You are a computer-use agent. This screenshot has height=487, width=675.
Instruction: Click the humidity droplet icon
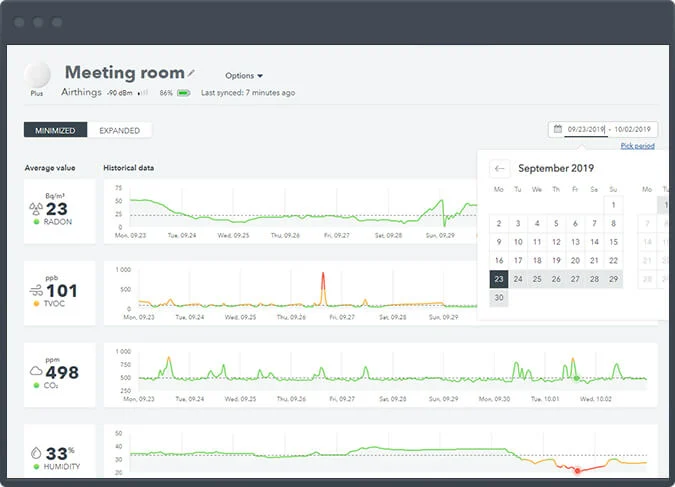click(36, 451)
